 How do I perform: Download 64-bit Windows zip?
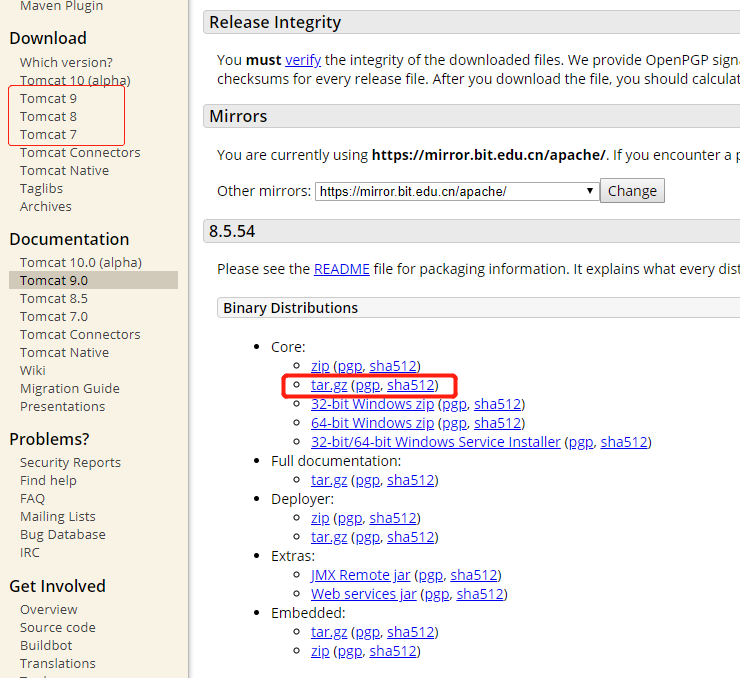pyautogui.click(x=372, y=423)
